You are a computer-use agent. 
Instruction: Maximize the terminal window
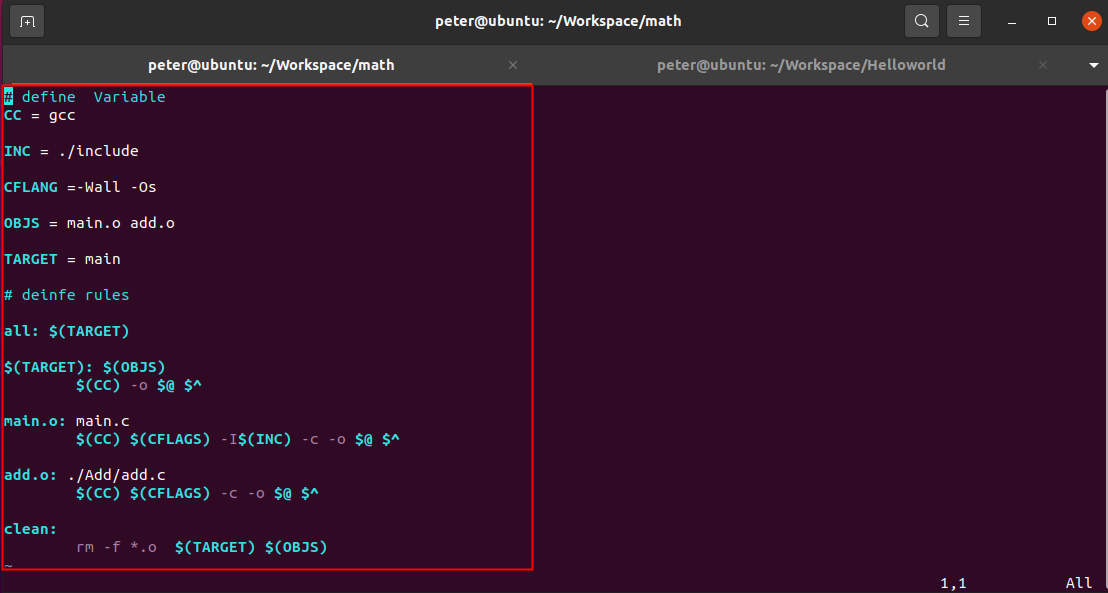tap(1051, 21)
